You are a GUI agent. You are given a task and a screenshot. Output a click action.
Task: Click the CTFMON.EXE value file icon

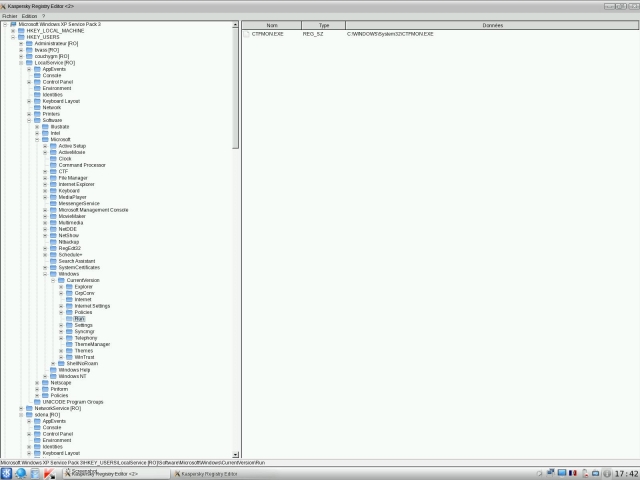pyautogui.click(x=246, y=34)
